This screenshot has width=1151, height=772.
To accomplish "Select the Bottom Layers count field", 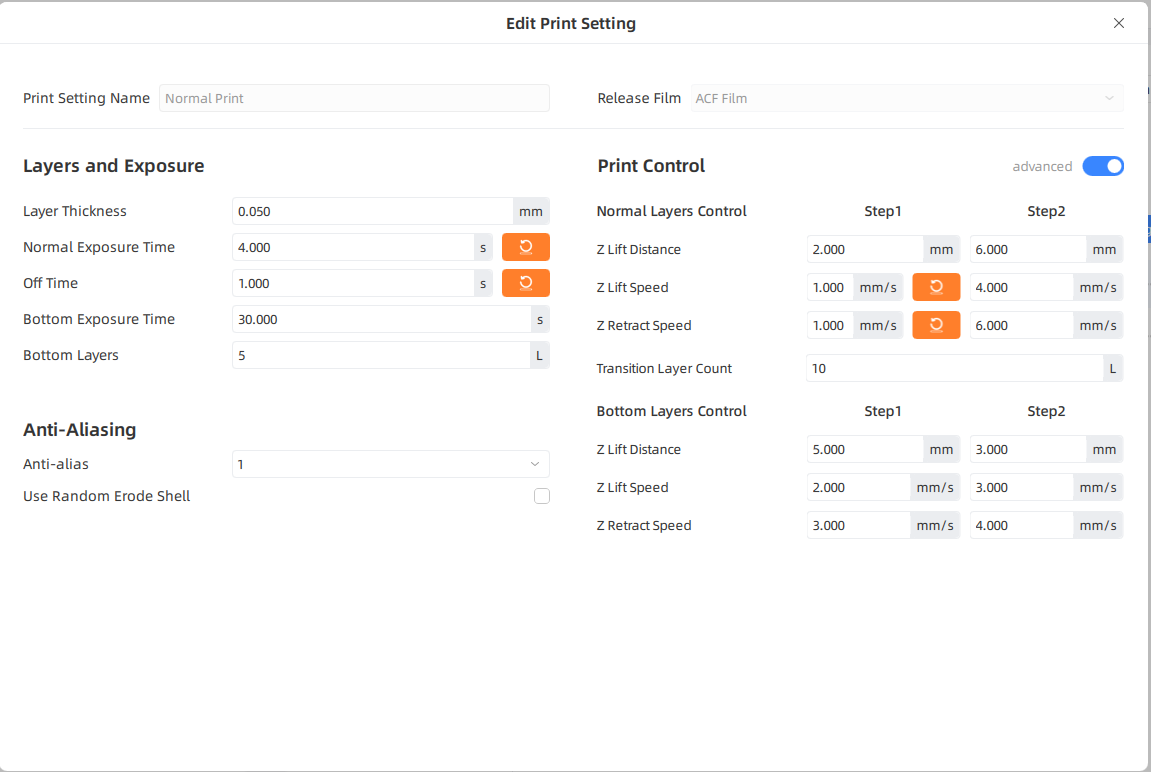I will tap(380, 355).
